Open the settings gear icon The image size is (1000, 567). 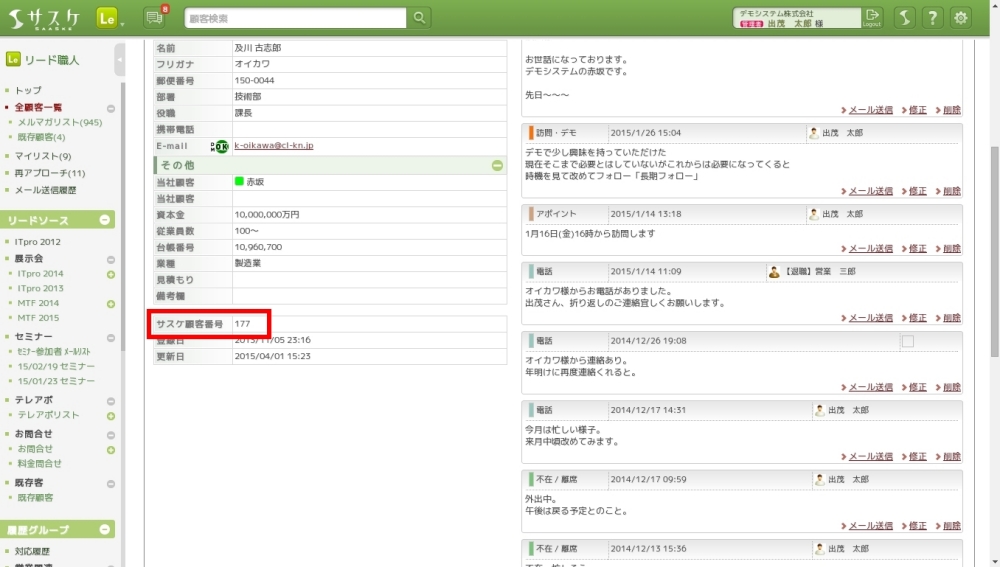click(x=961, y=18)
